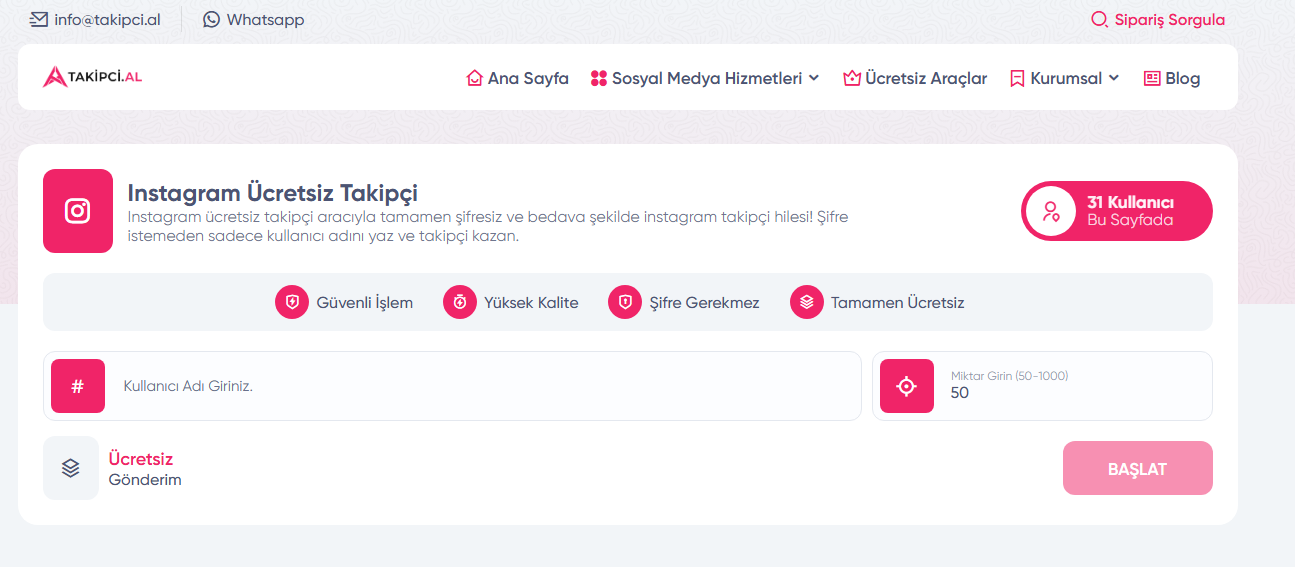
Task: Click the Yüksek Kalite stopwatch icon
Action: (460, 302)
